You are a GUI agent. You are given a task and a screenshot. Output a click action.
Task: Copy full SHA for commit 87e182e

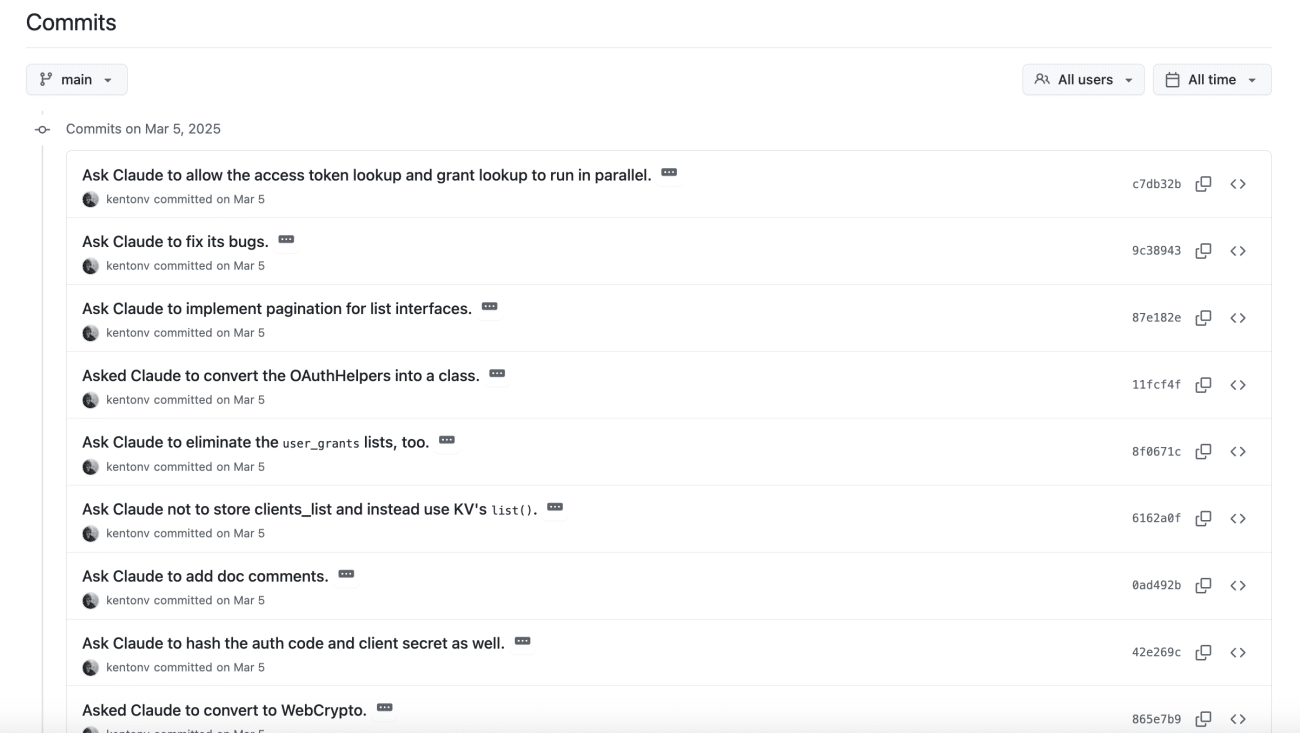(1204, 318)
